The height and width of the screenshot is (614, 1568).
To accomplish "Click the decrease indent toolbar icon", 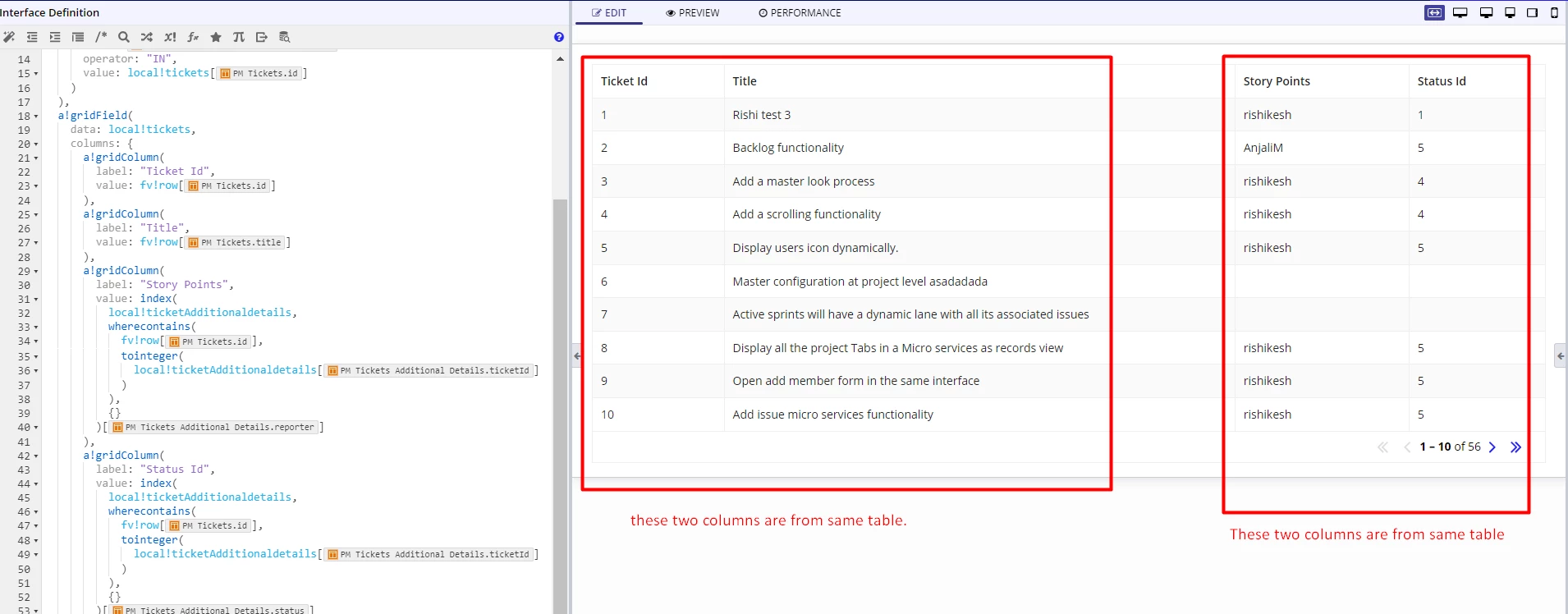I will point(32,37).
